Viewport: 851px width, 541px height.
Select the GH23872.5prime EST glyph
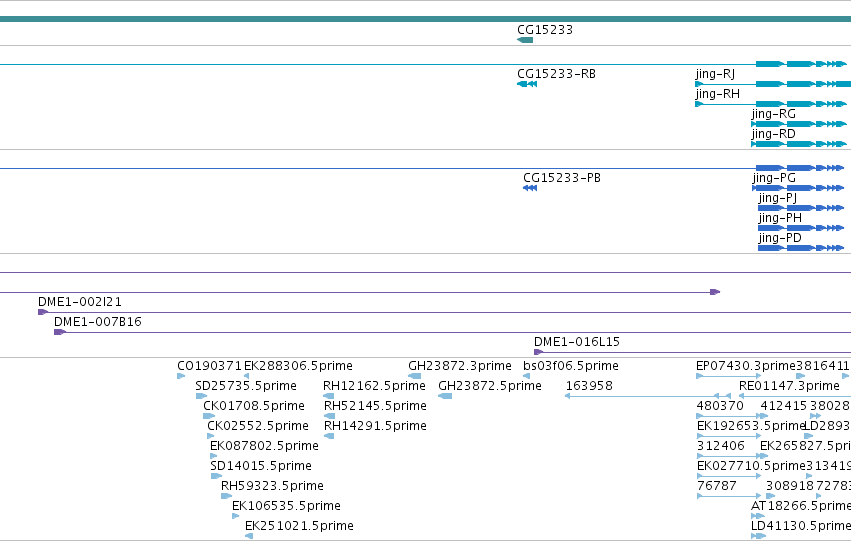point(445,396)
